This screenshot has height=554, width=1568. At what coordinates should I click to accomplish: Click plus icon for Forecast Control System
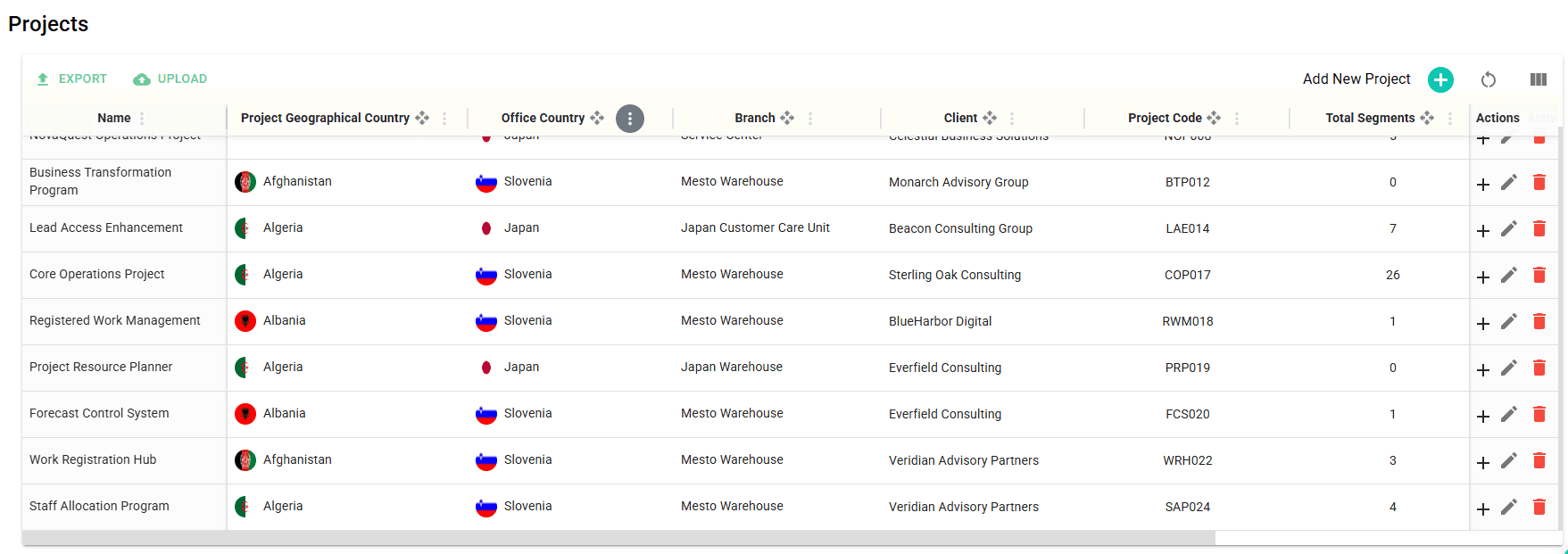coord(1483,417)
